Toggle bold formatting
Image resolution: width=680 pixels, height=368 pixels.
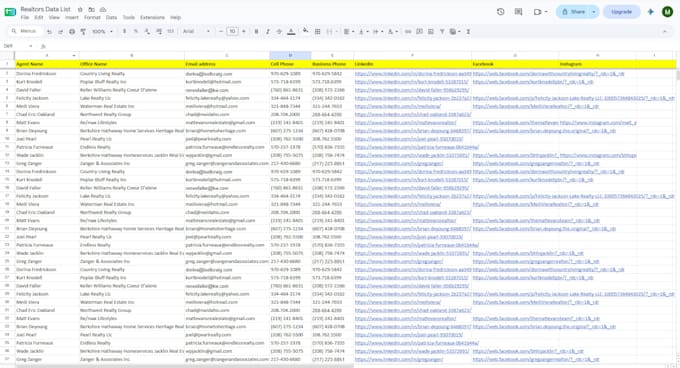(256, 32)
